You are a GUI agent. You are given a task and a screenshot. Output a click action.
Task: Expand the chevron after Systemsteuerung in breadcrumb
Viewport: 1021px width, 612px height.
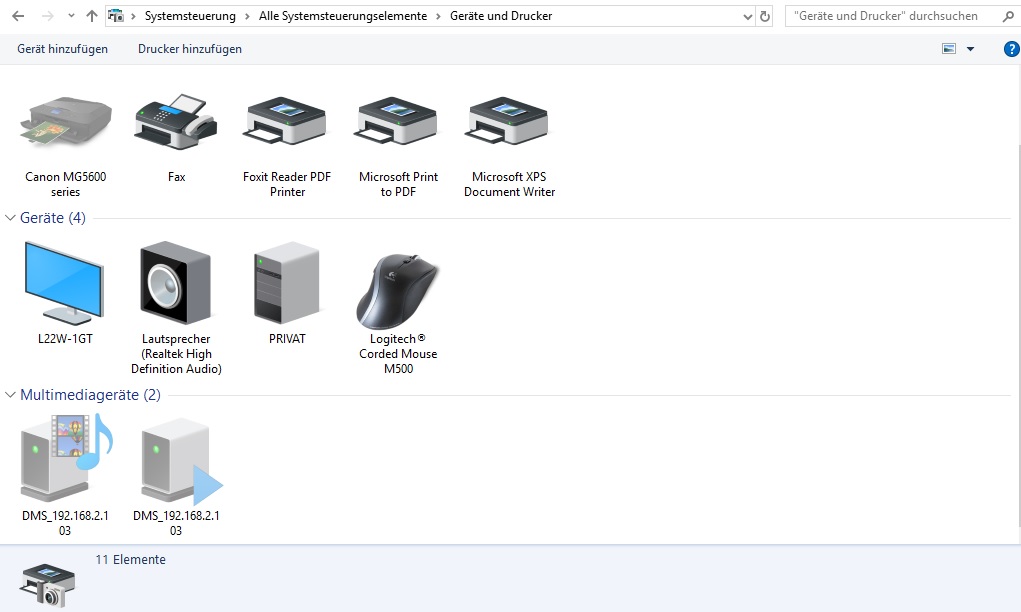point(247,16)
